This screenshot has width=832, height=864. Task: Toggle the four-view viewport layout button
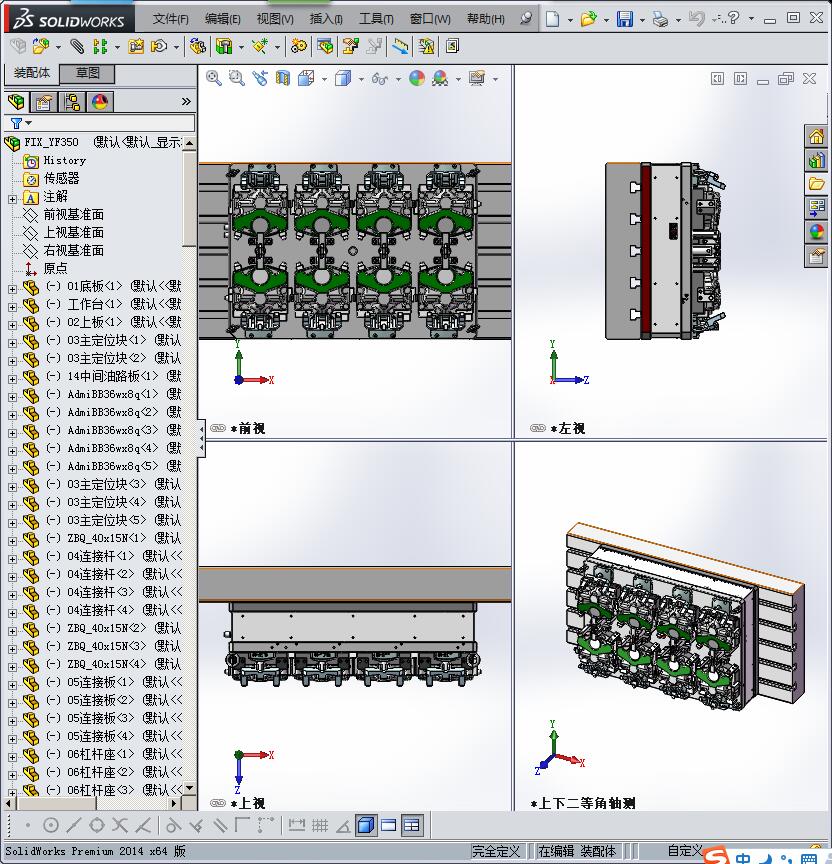[412, 825]
